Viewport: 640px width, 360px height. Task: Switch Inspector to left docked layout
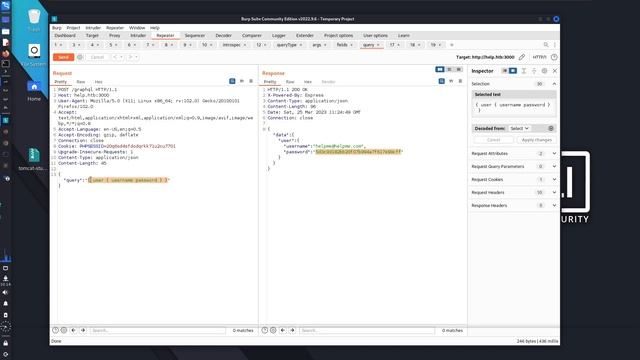pos(504,71)
